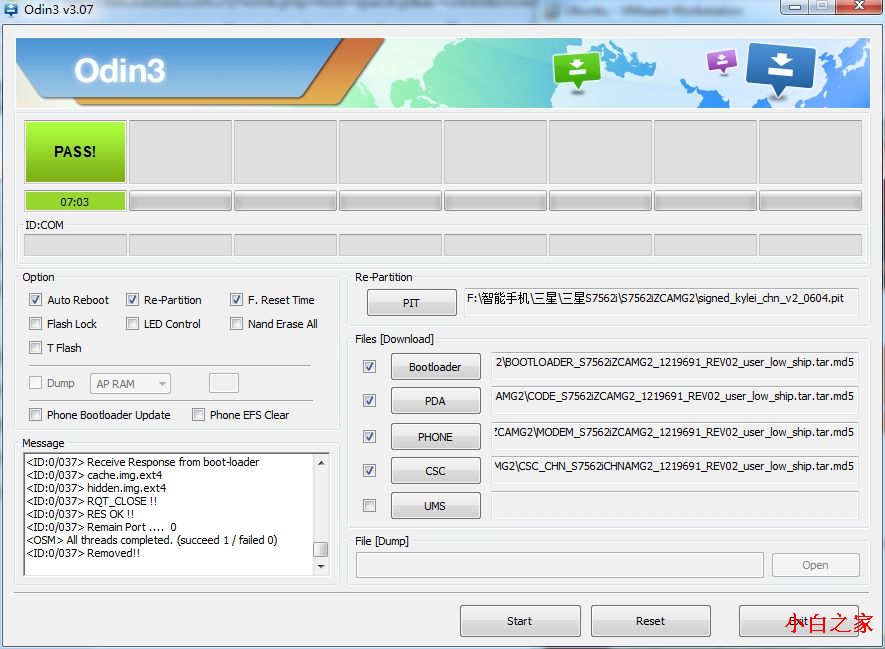Screen dimensions: 885x649
Task: Enable Phone EFS Clear checkbox
Action: tap(198, 415)
